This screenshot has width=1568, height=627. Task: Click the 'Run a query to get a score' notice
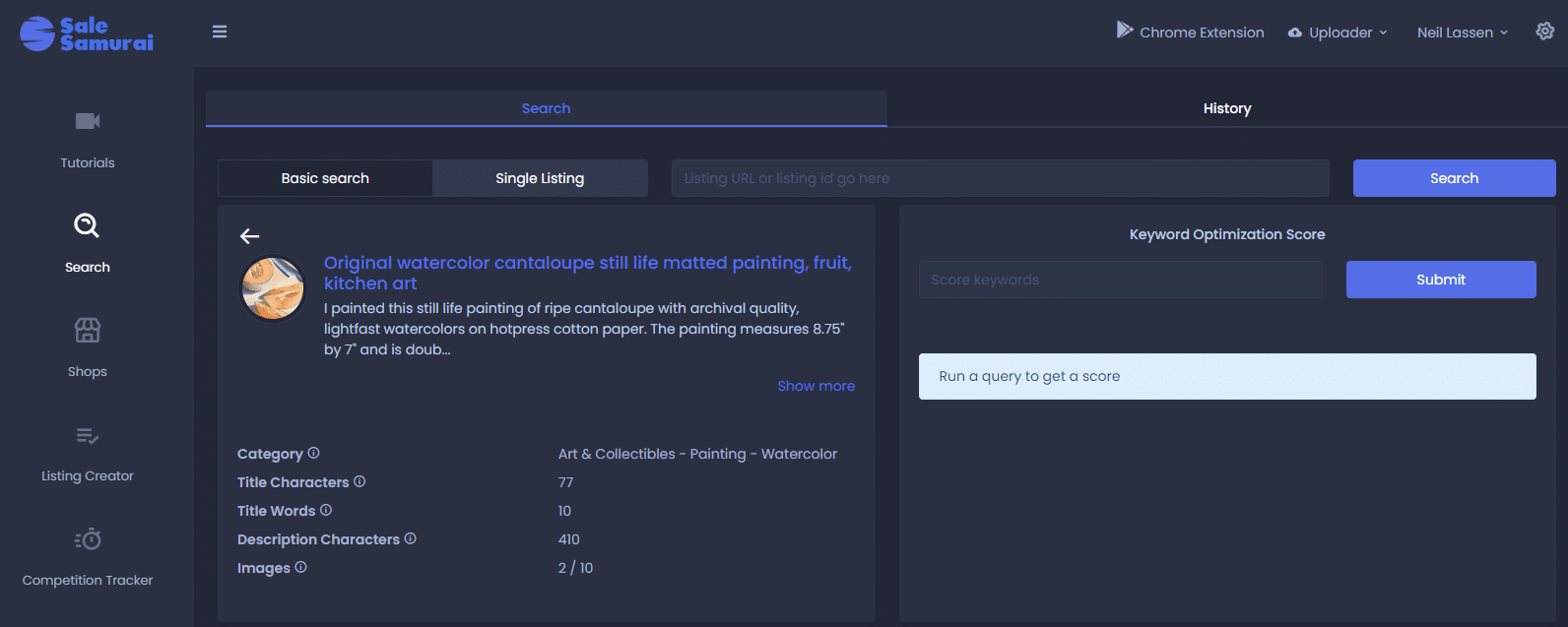coord(1227,376)
